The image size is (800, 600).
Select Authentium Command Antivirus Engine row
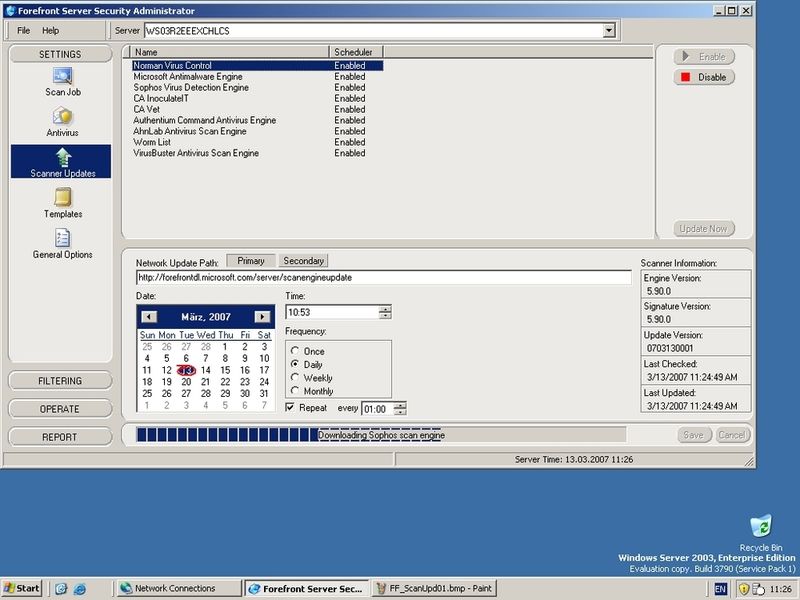tap(258, 120)
